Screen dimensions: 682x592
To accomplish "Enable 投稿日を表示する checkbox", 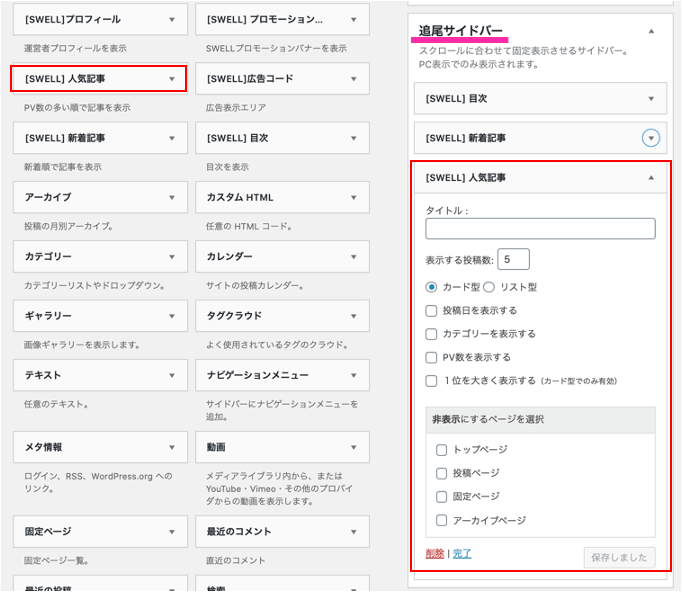I will [431, 311].
